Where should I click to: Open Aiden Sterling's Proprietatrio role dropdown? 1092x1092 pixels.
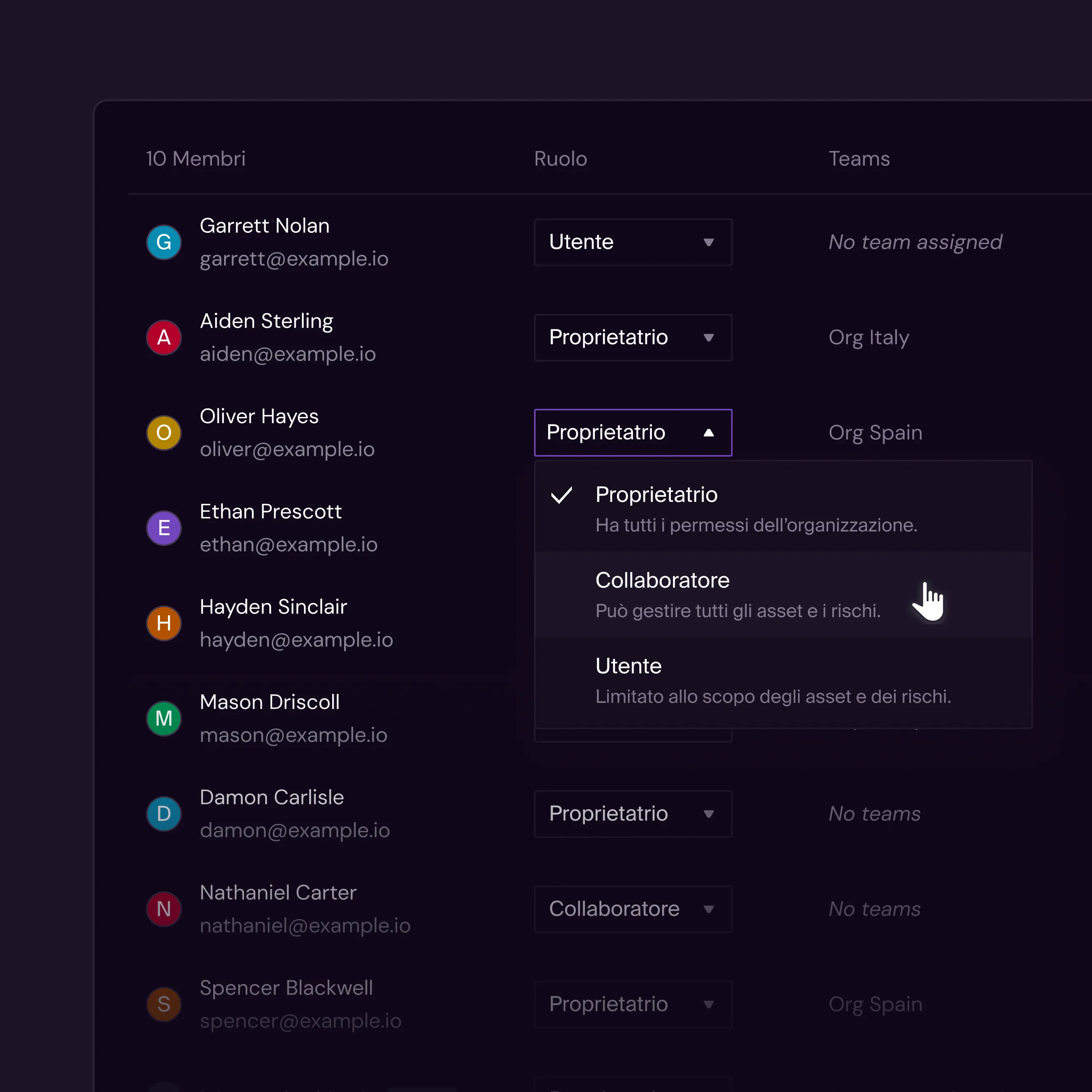tap(632, 338)
